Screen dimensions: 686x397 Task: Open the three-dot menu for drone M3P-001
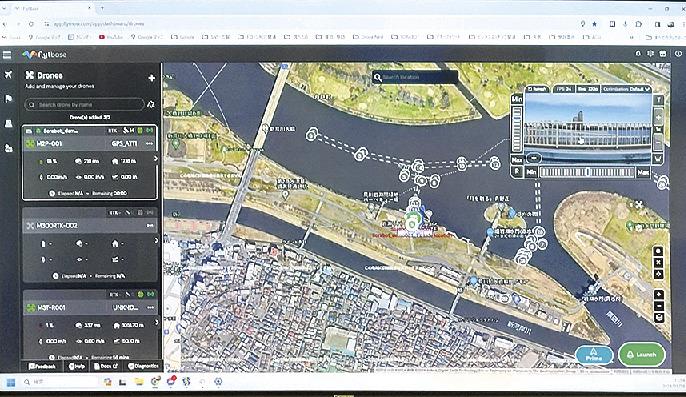tap(150, 144)
